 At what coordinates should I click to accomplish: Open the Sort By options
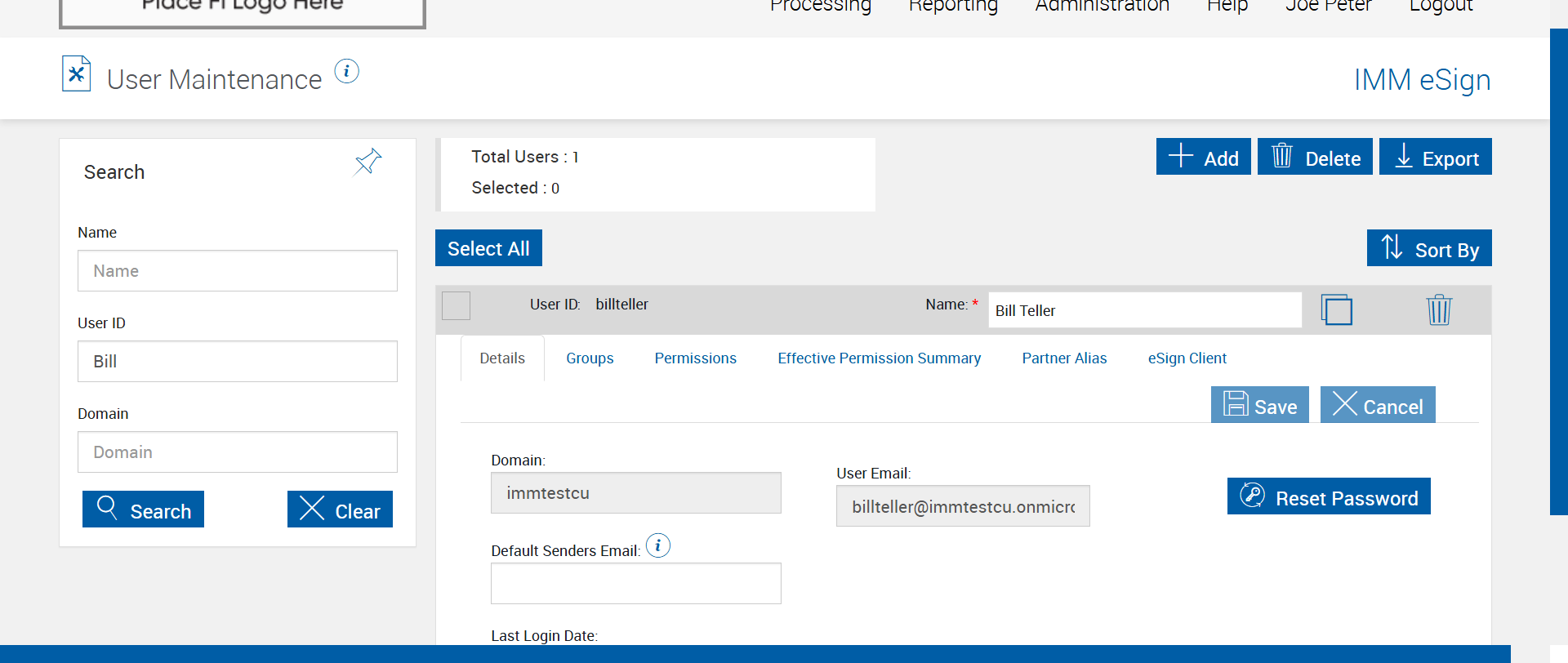click(1429, 248)
